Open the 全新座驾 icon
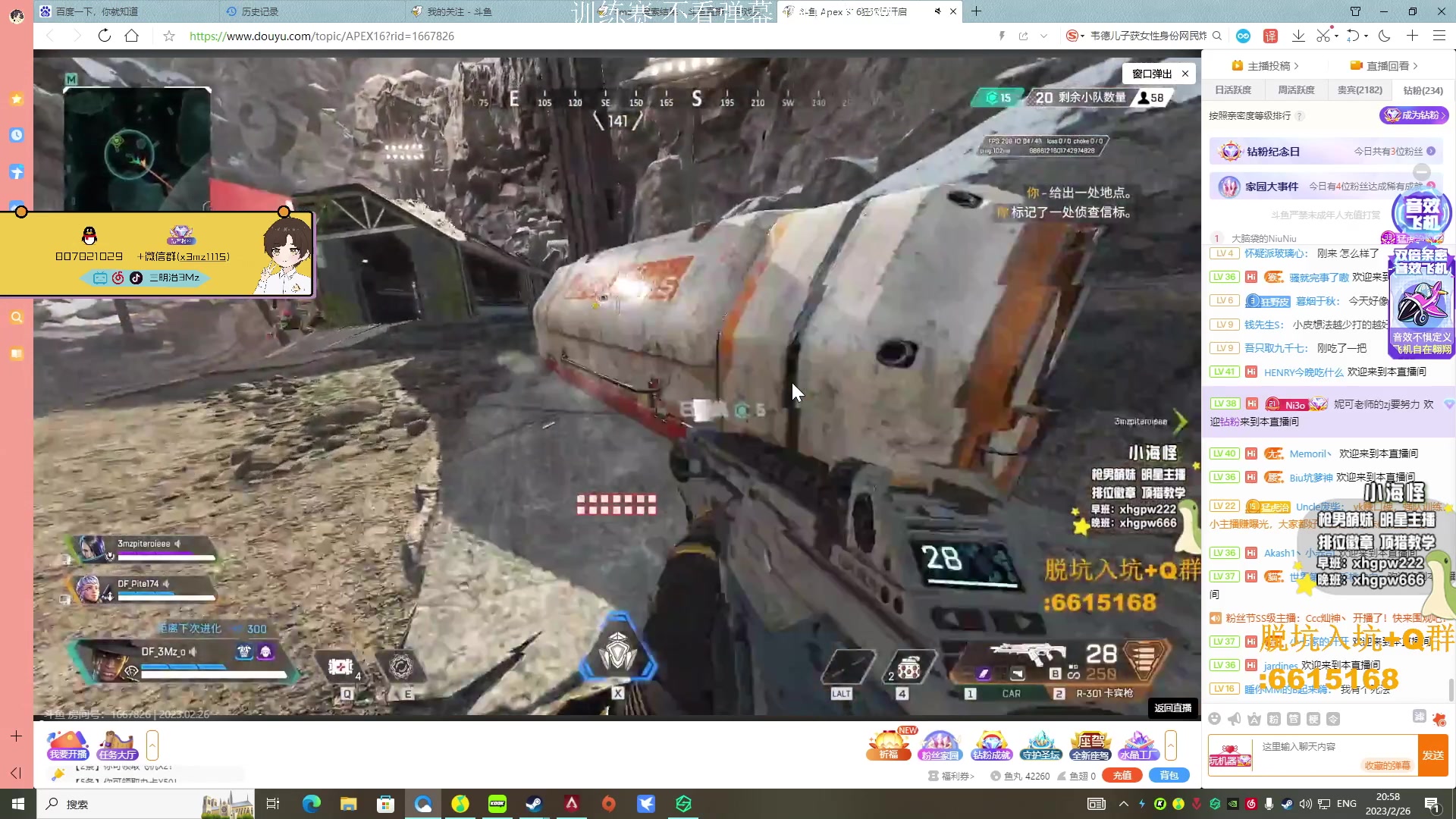1456x819 pixels. point(1090,744)
